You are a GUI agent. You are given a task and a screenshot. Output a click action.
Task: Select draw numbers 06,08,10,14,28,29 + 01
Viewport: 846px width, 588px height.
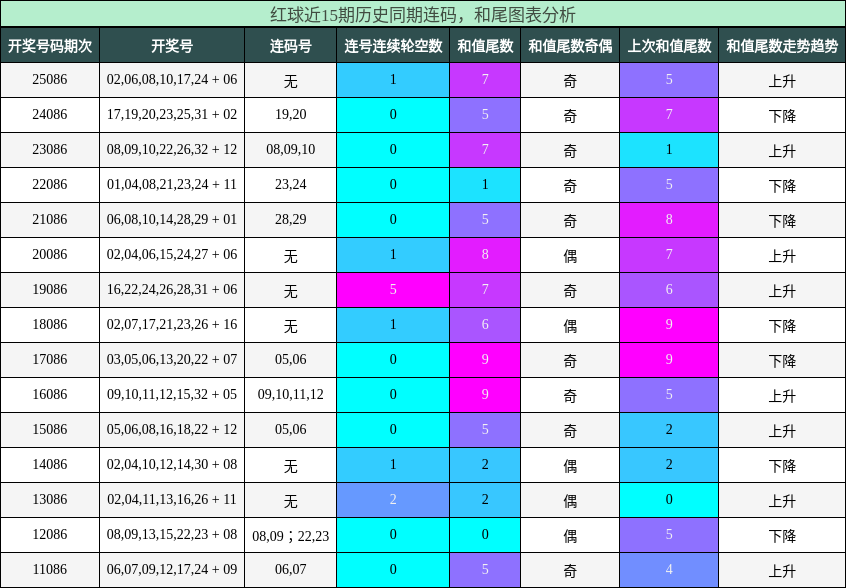pyautogui.click(x=172, y=220)
